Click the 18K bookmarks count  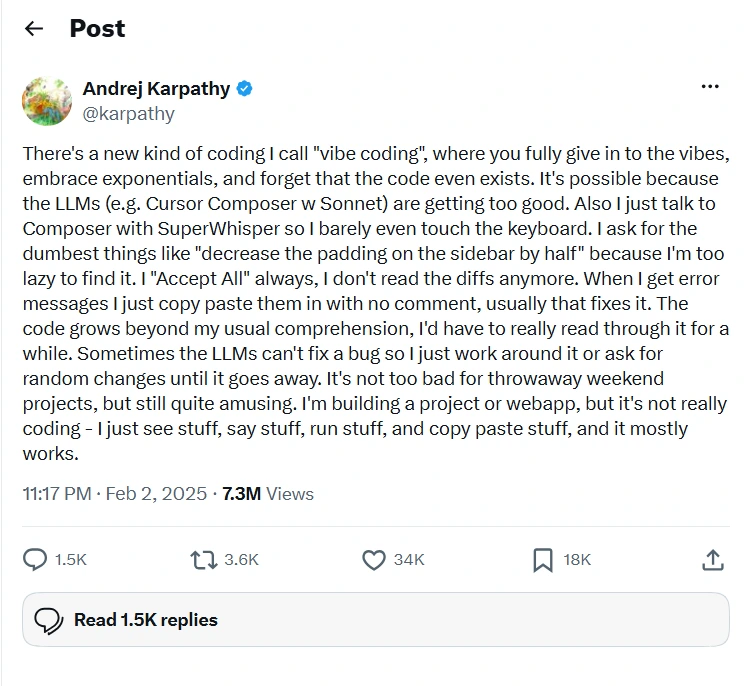coord(577,560)
